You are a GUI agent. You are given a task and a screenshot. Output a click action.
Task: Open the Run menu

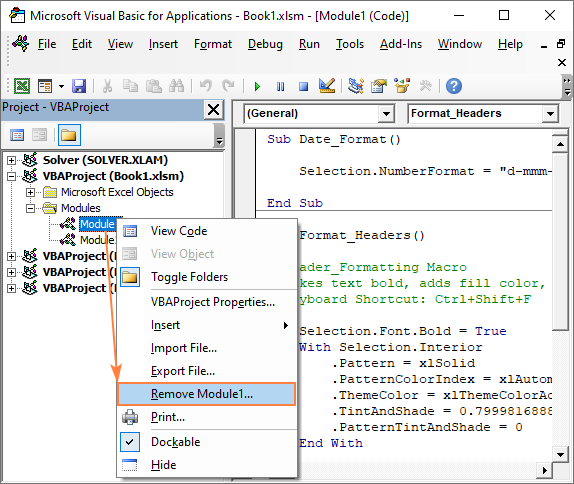pyautogui.click(x=309, y=44)
